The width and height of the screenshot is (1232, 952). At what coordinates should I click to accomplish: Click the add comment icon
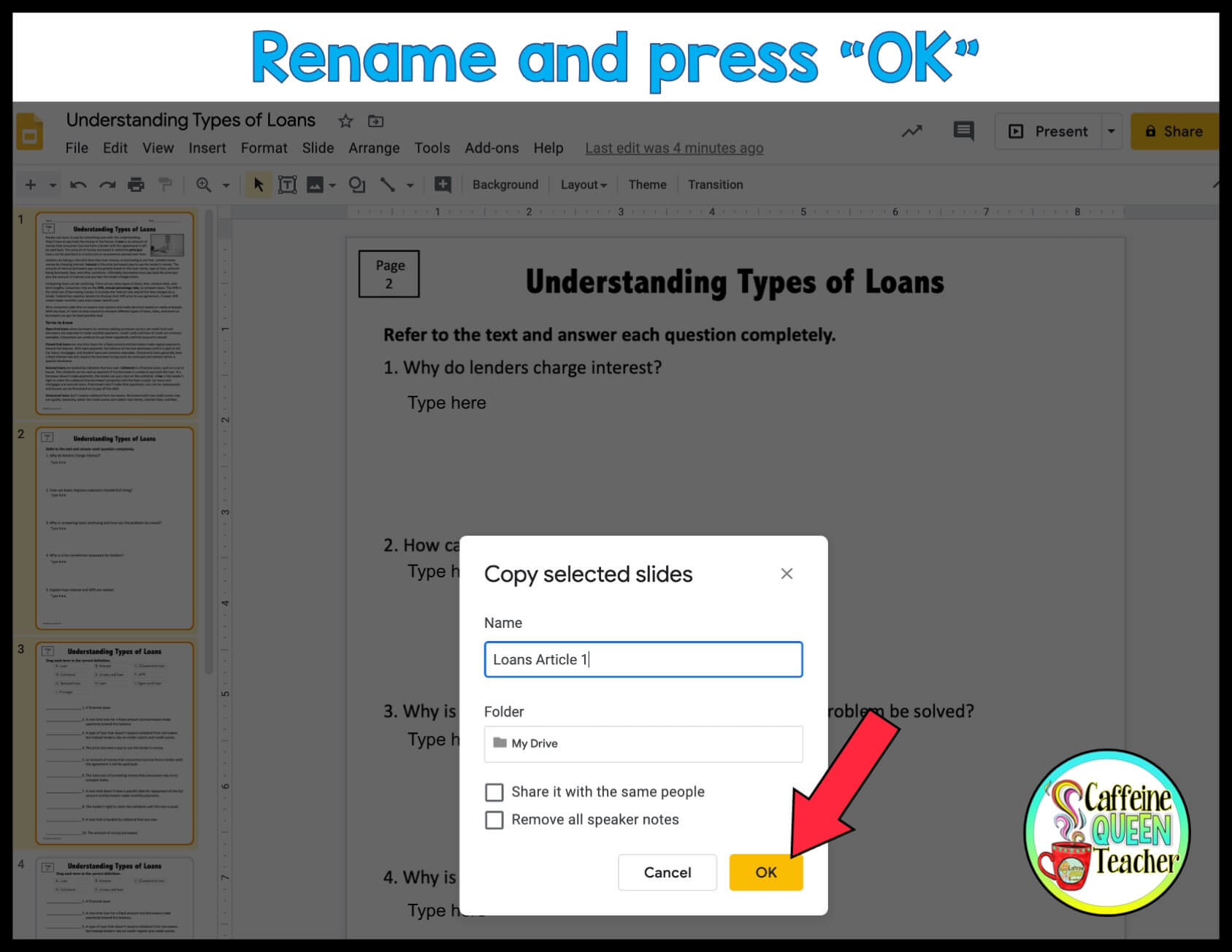[443, 185]
